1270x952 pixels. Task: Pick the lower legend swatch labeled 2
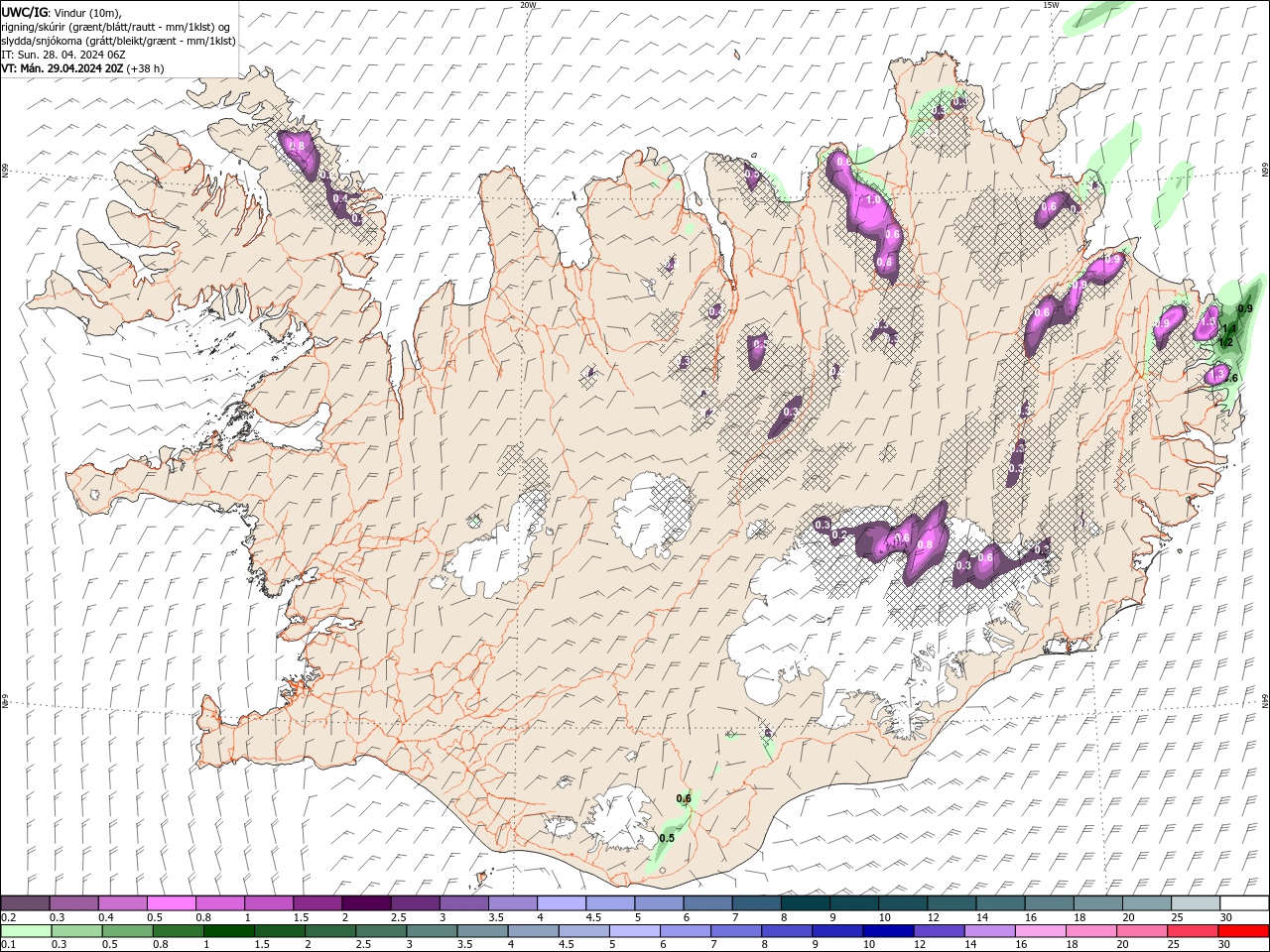click(330, 931)
